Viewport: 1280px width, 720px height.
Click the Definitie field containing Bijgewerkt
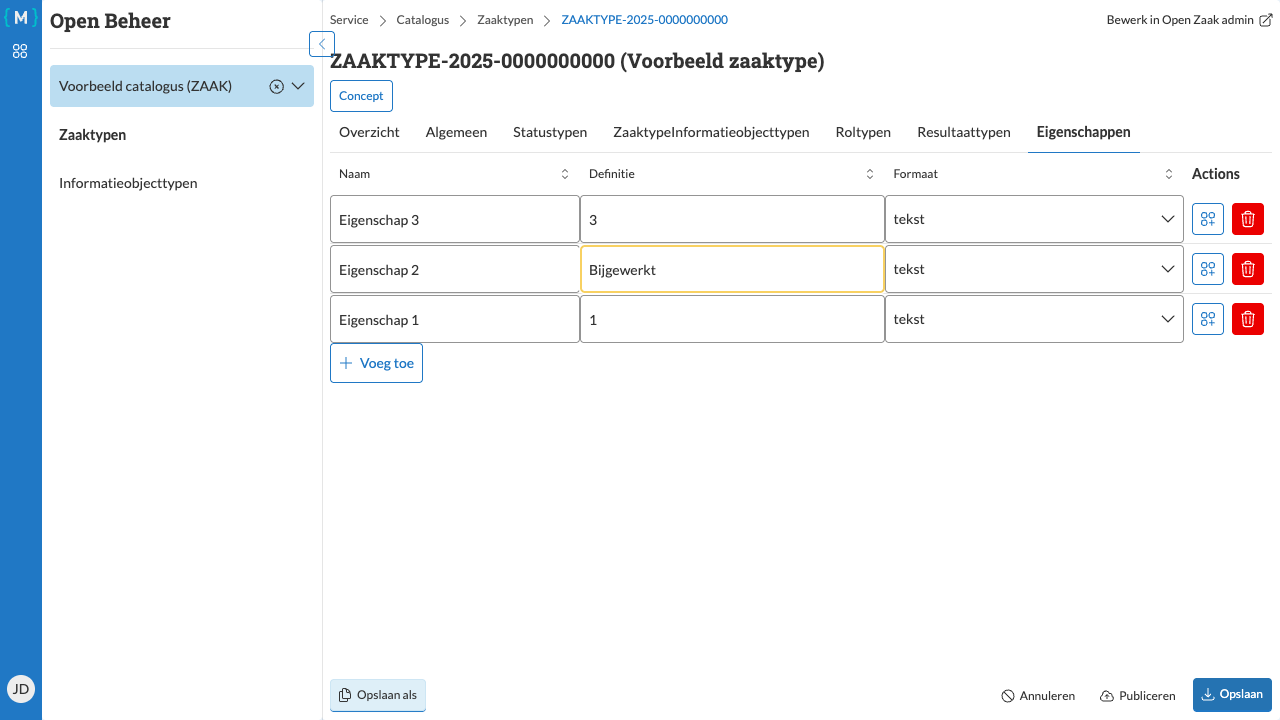732,269
